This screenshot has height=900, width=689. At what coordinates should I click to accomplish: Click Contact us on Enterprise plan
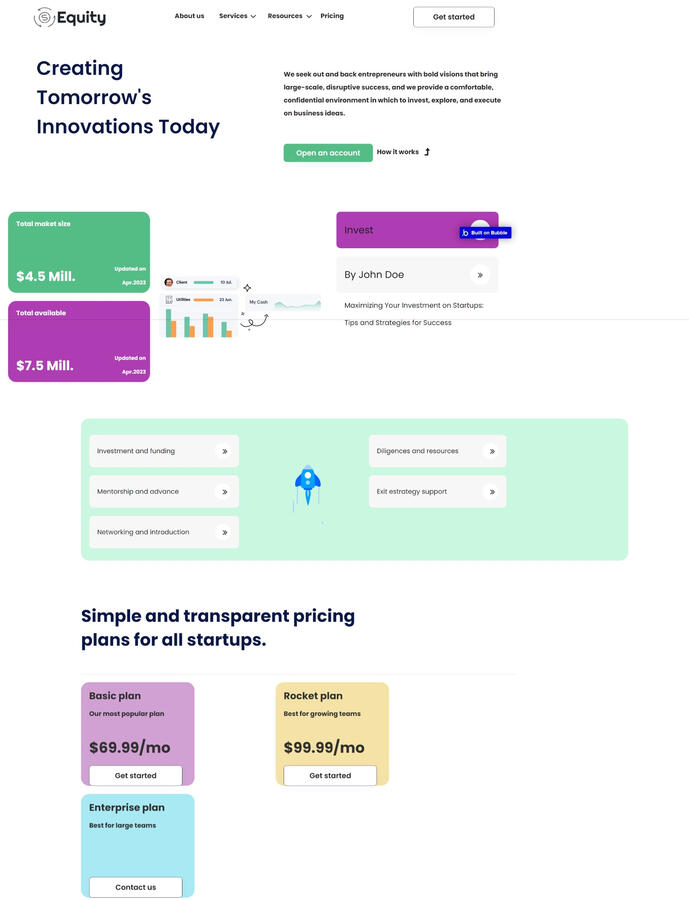click(135, 887)
